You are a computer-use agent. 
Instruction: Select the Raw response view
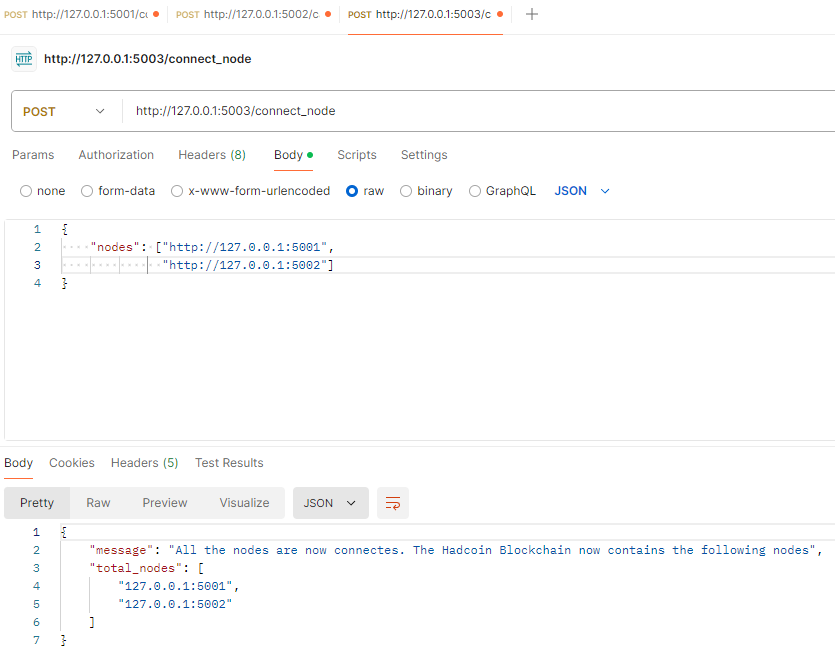pos(99,503)
